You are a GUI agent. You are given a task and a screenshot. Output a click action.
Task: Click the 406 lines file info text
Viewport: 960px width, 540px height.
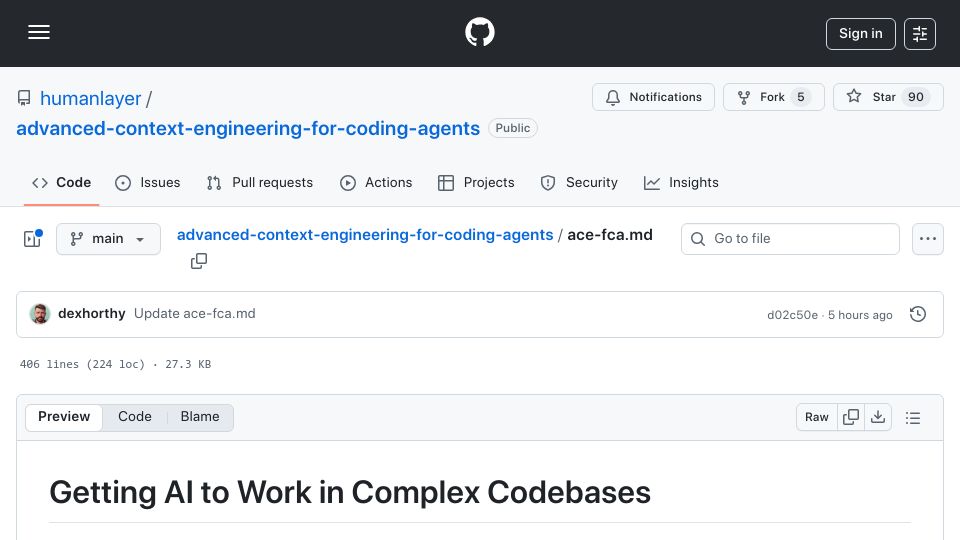[115, 364]
